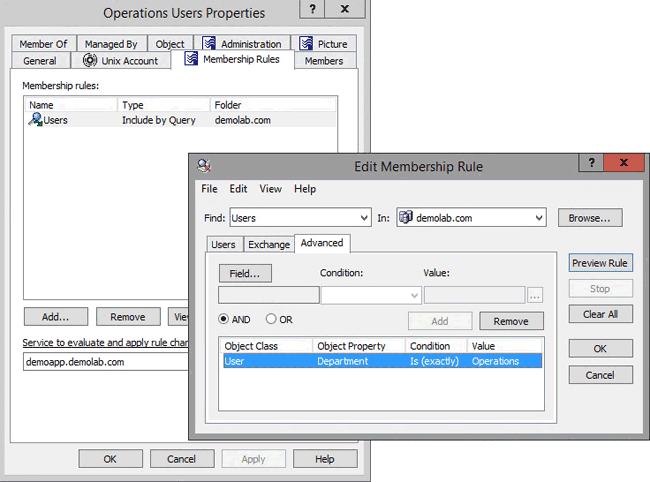Click the empty field name box under Field...

tap(269, 295)
